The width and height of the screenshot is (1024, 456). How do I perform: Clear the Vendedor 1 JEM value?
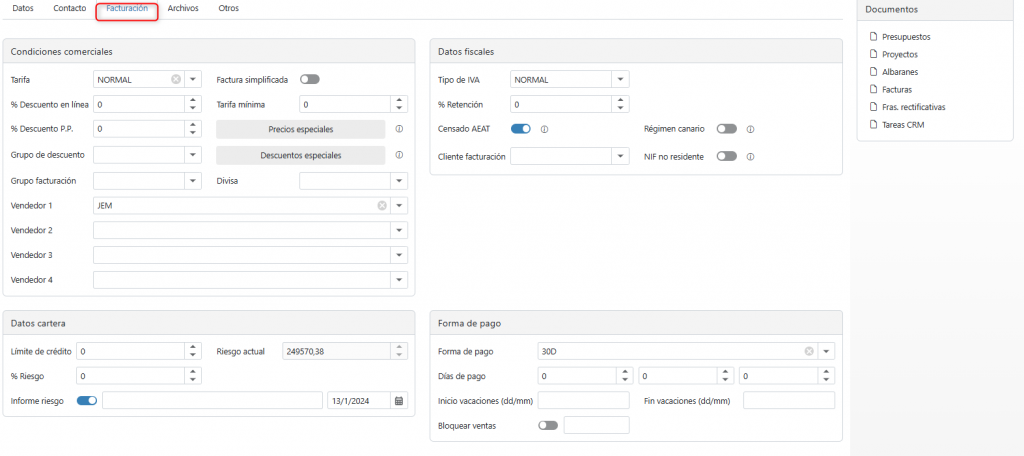pos(382,205)
